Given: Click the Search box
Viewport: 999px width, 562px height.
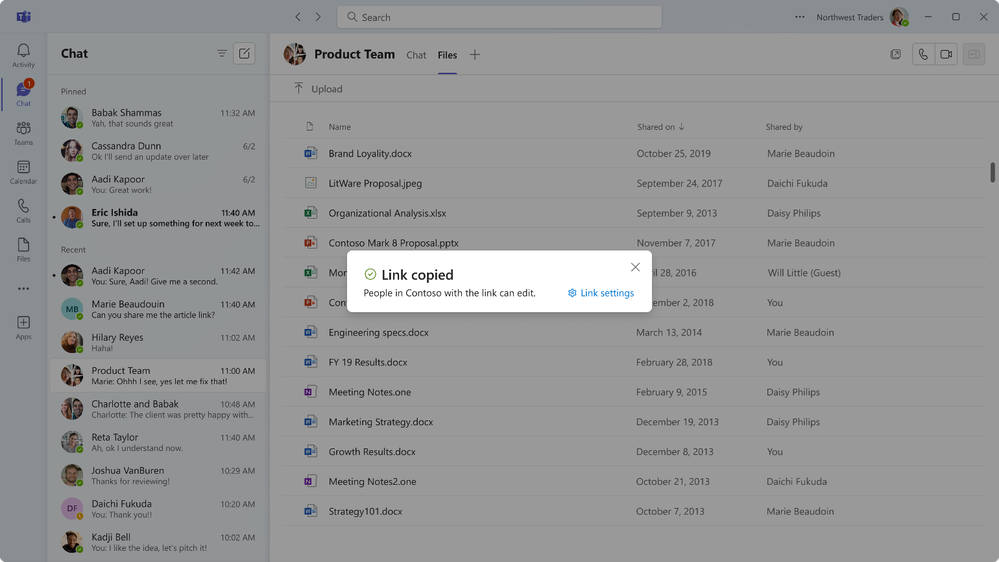Looking at the screenshot, I should tap(499, 17).
